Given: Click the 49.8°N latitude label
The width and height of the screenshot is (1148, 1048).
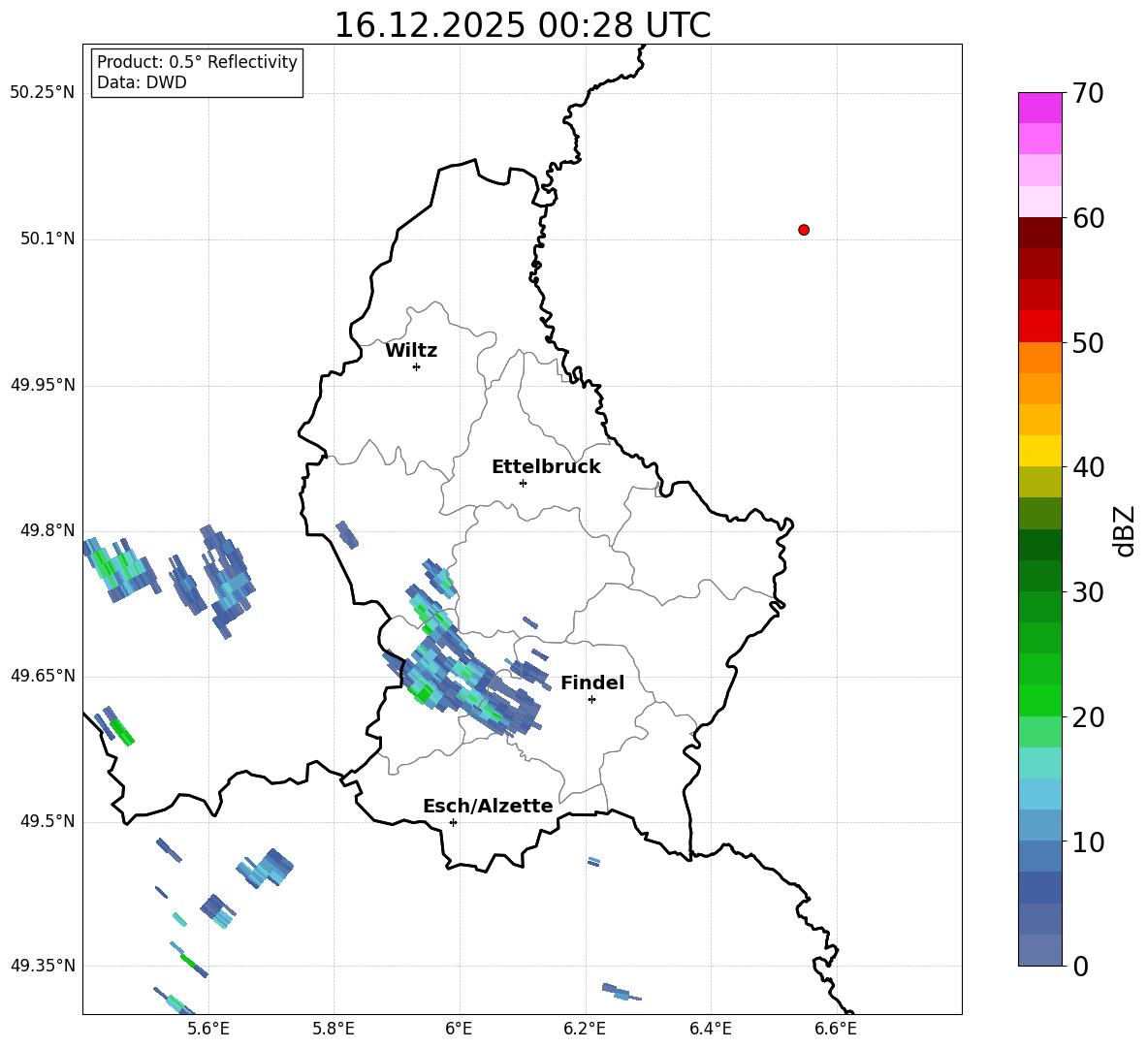Looking at the screenshot, I should (x=47, y=530).
